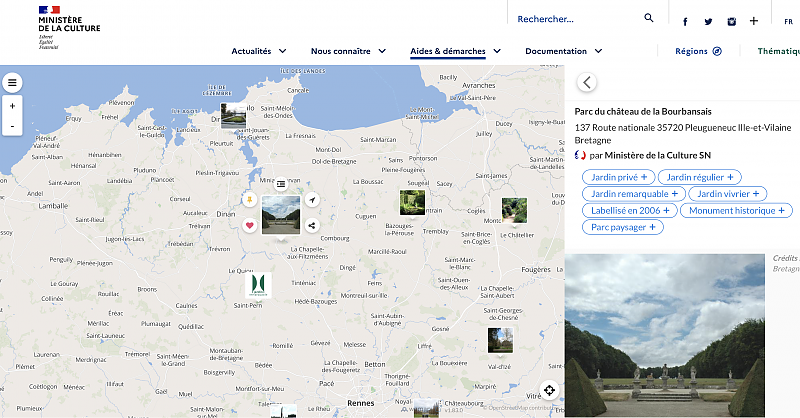Click the navigation arrow icon on map popup
The height and width of the screenshot is (418, 800).
(312, 200)
